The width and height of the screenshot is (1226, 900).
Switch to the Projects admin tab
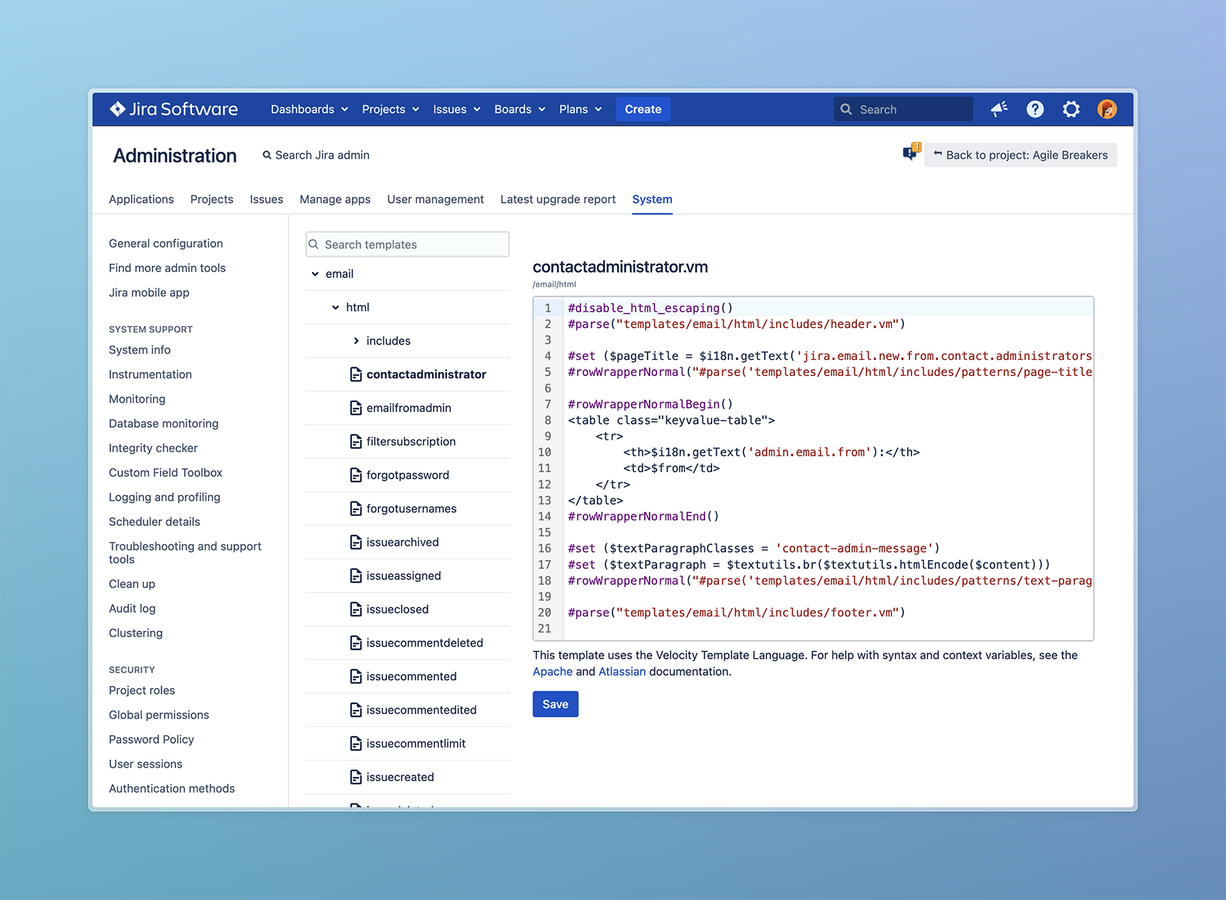(212, 199)
